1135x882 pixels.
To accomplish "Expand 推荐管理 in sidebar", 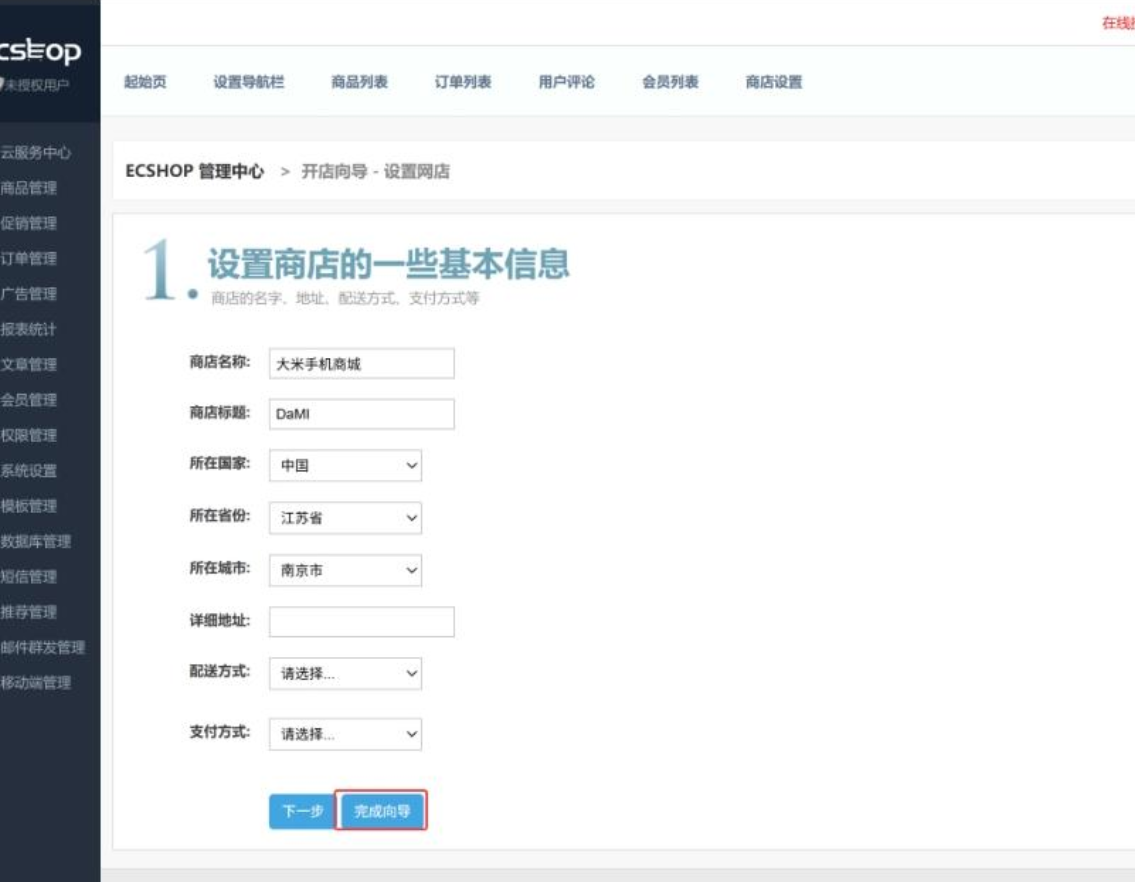I will pos(29,612).
